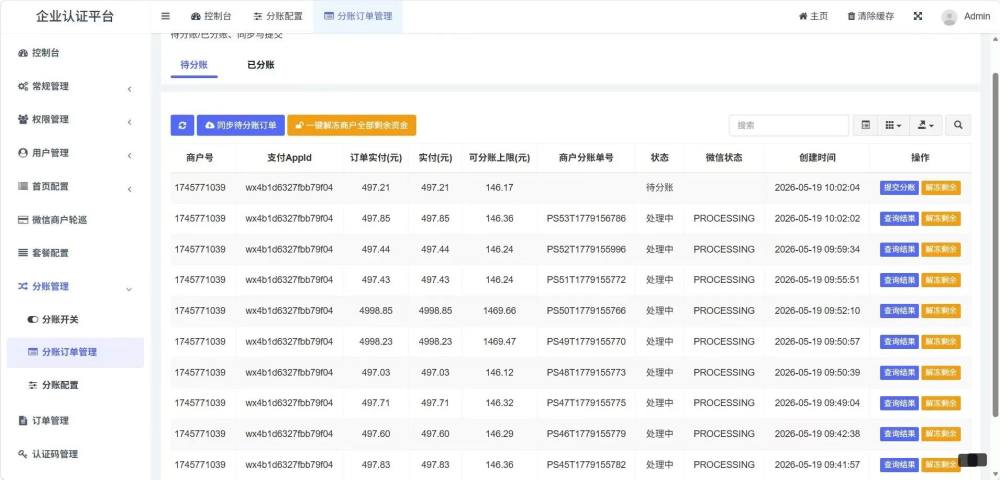This screenshot has height=480, width=1000.
Task: Click 查询结果 for PS51T1779155772
Action: click(899, 280)
